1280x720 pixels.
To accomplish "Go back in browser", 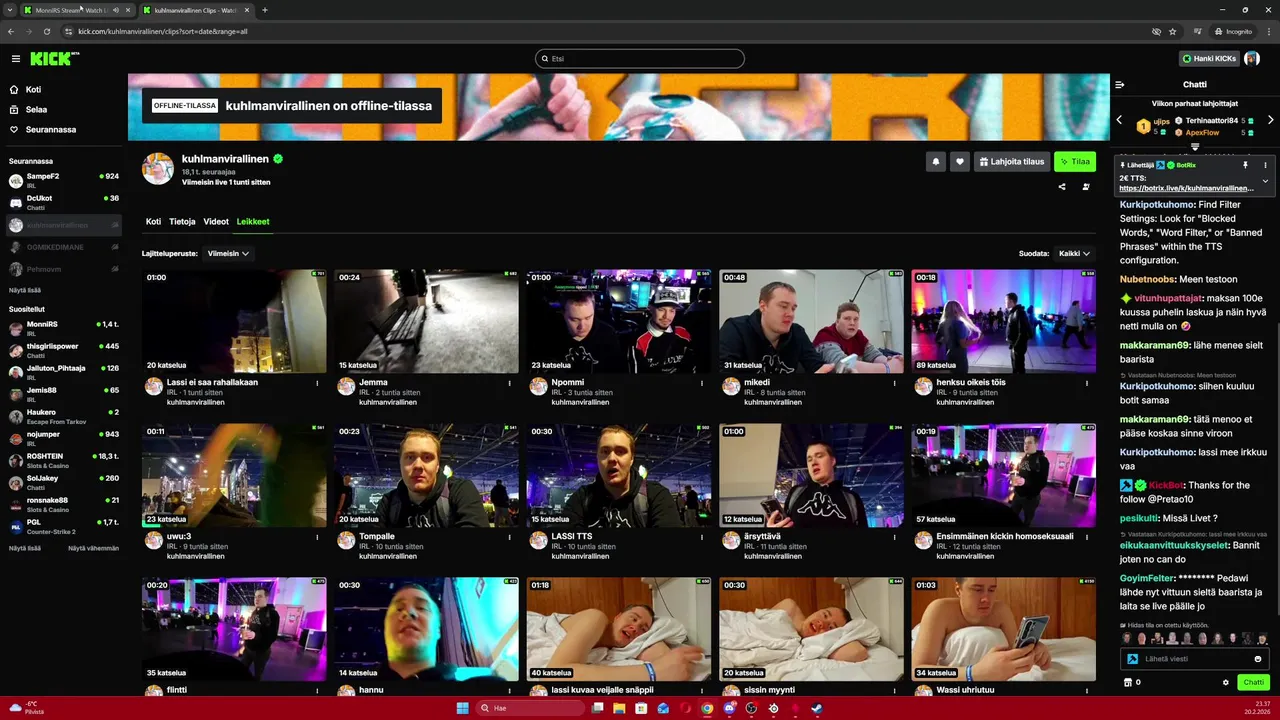I will [11, 31].
